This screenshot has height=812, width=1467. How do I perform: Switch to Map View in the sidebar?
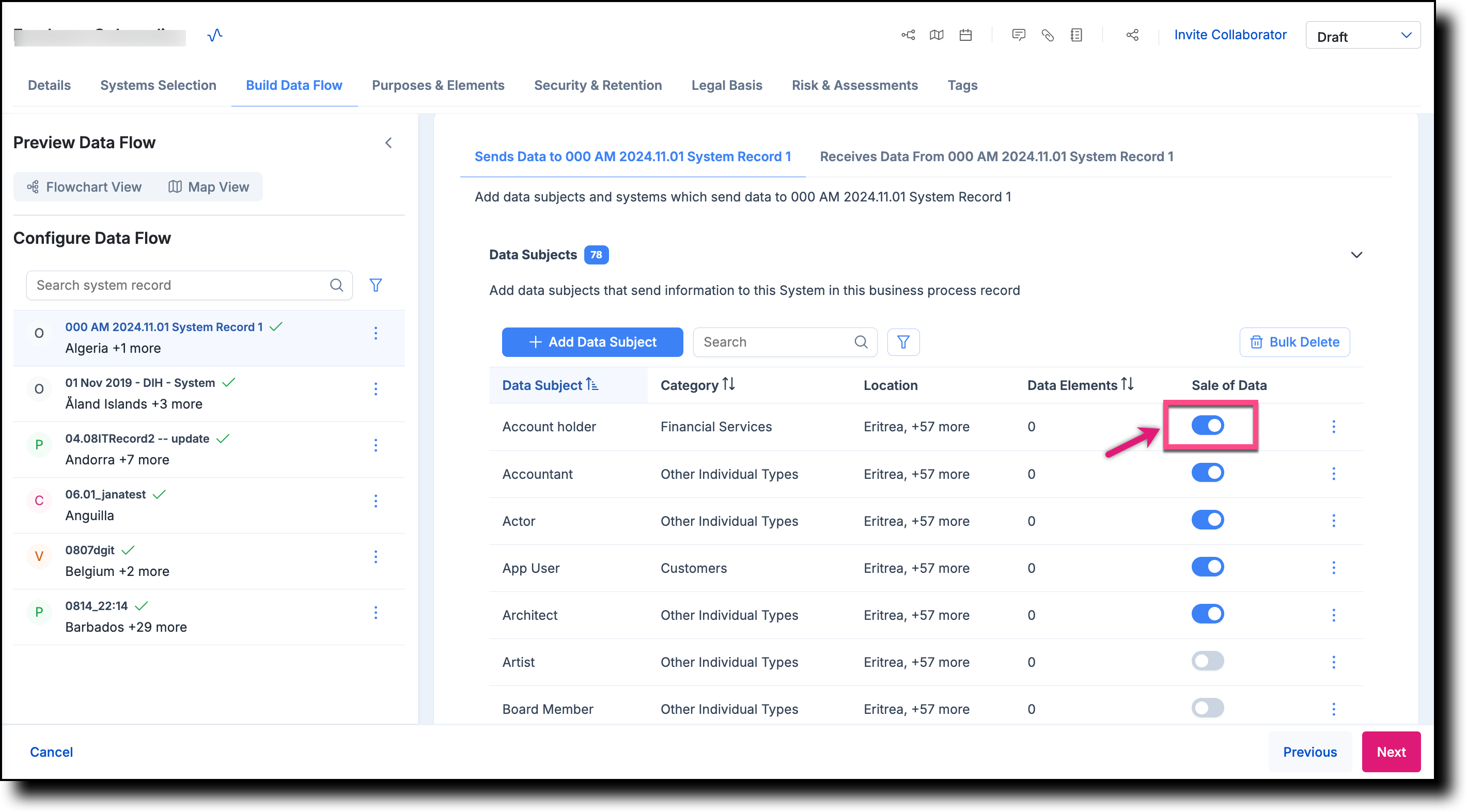click(x=209, y=186)
